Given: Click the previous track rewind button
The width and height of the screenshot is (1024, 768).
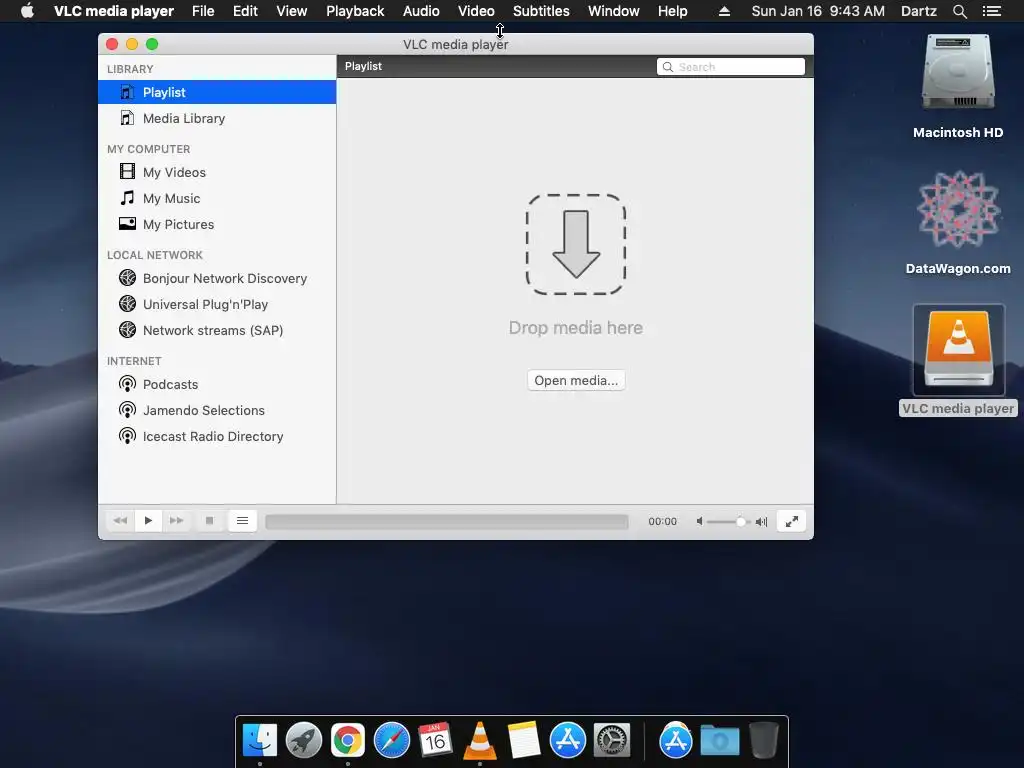Looking at the screenshot, I should pyautogui.click(x=120, y=520).
